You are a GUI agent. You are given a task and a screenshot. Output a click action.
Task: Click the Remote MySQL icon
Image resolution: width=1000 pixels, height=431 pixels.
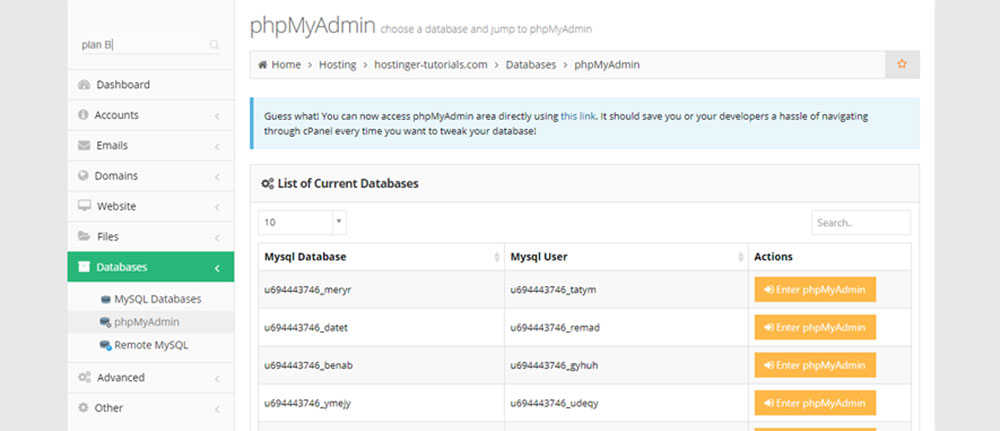105,346
